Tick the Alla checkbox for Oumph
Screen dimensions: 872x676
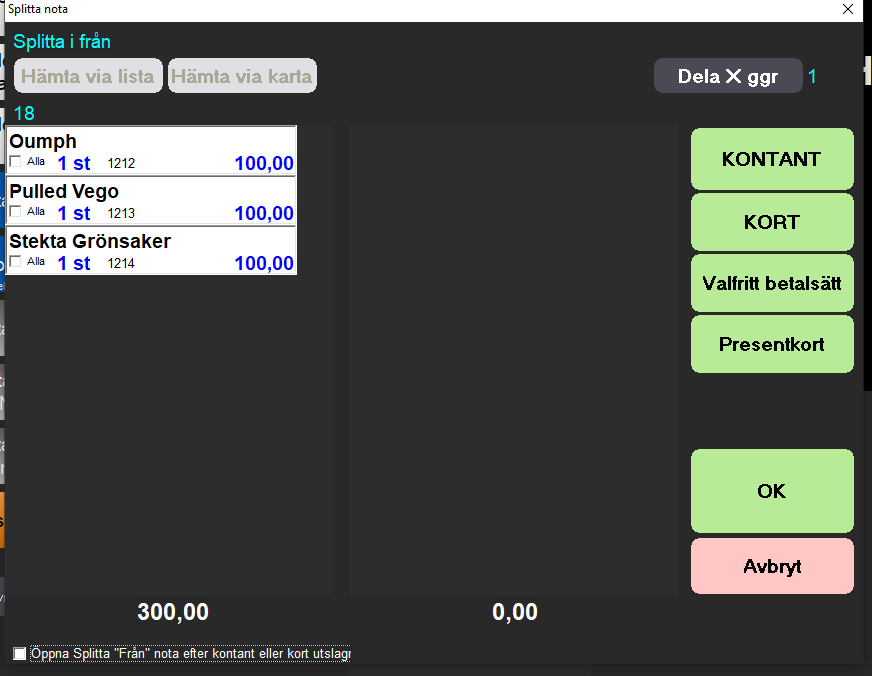coord(15,162)
